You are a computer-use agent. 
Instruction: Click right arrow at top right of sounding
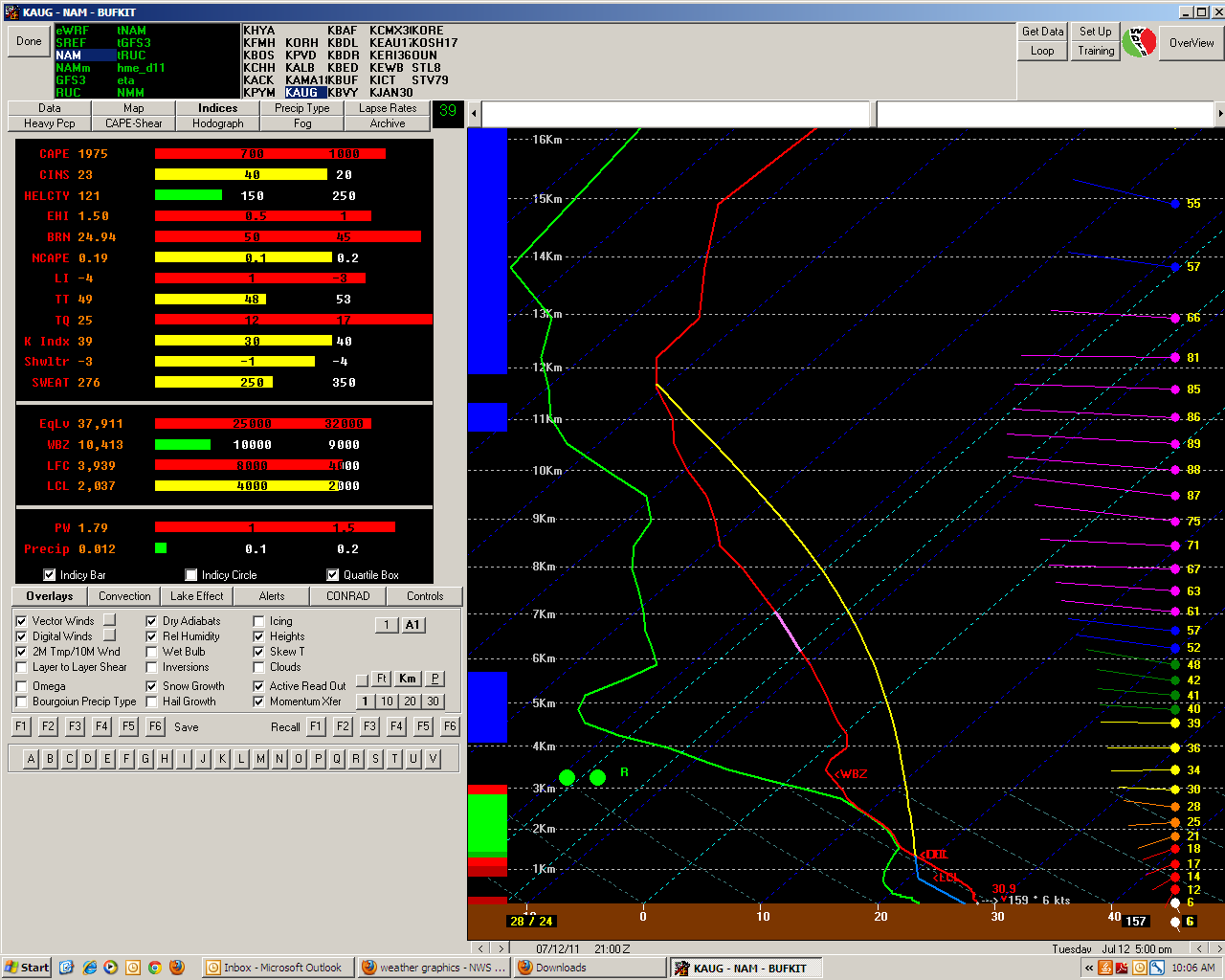1219,113
